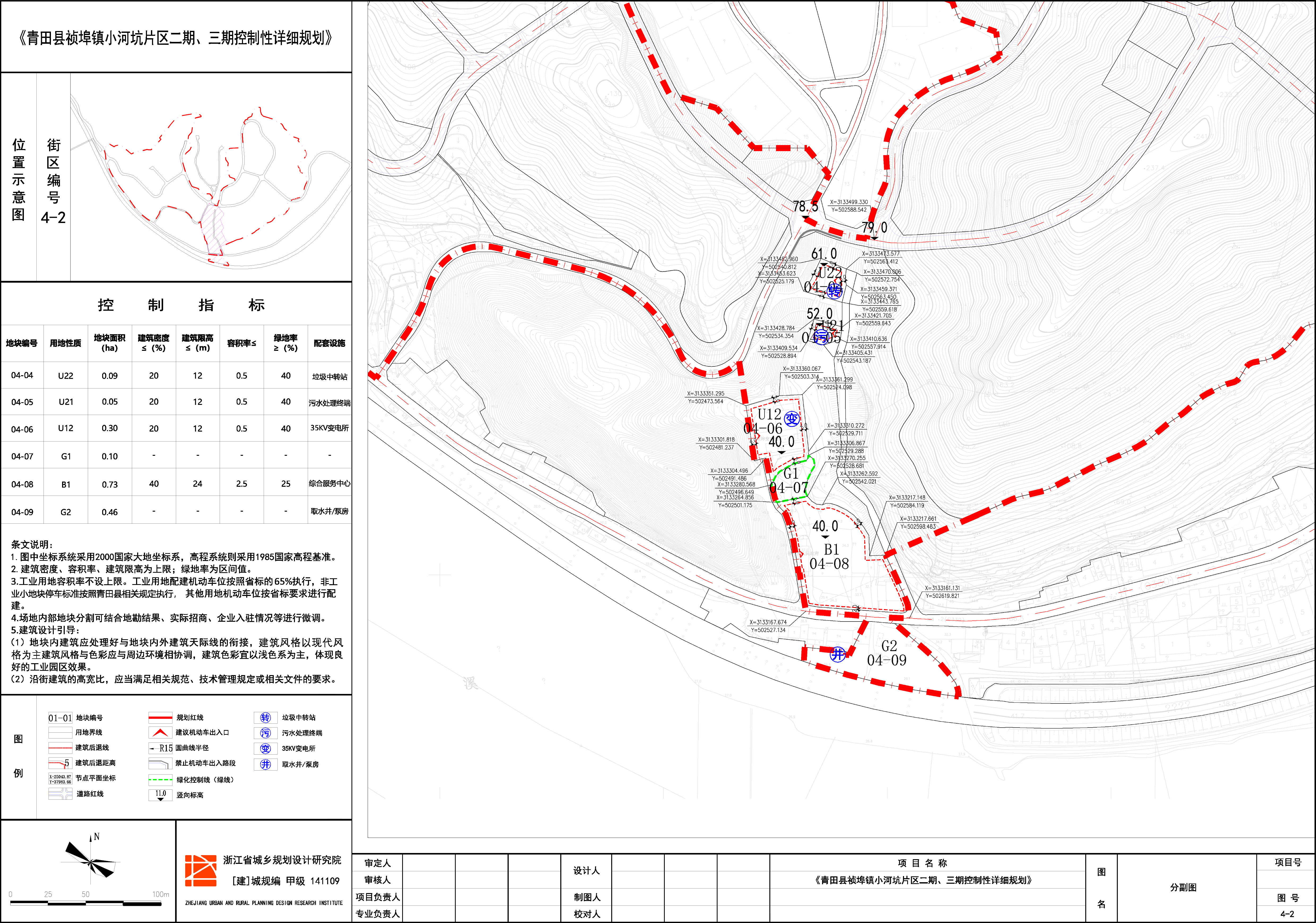Click the '78.5' elevation label on the map

(806, 207)
